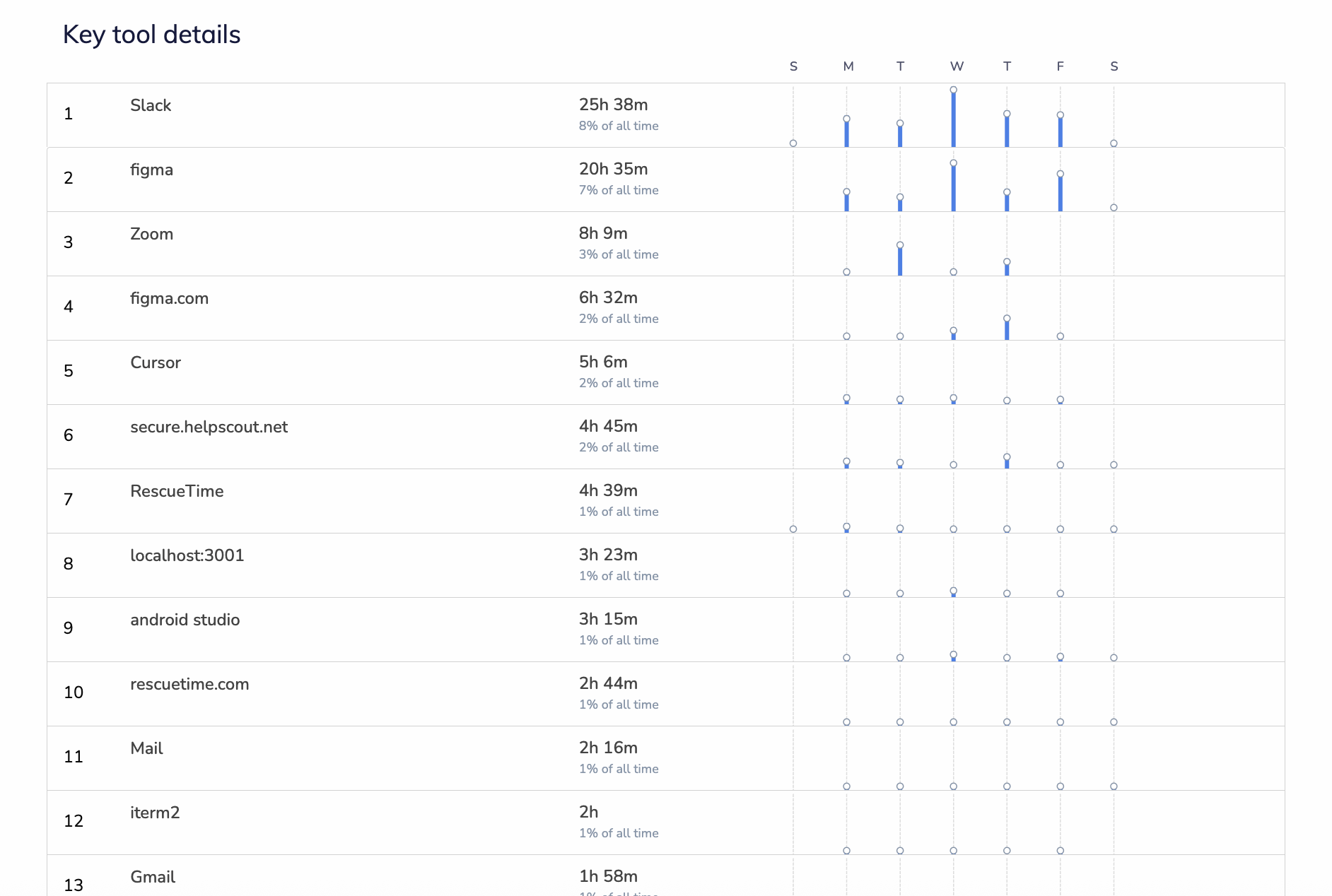Select the RescueTime entry

coord(665,501)
